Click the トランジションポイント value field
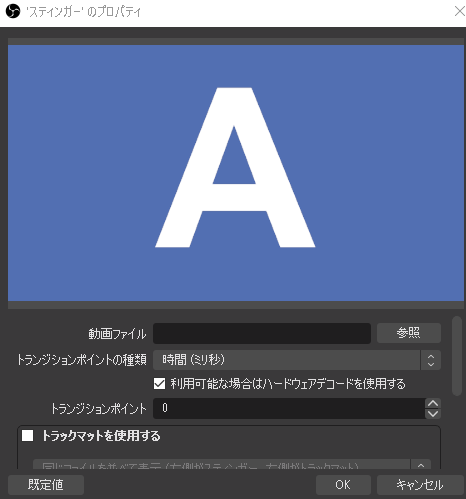 (x=289, y=408)
